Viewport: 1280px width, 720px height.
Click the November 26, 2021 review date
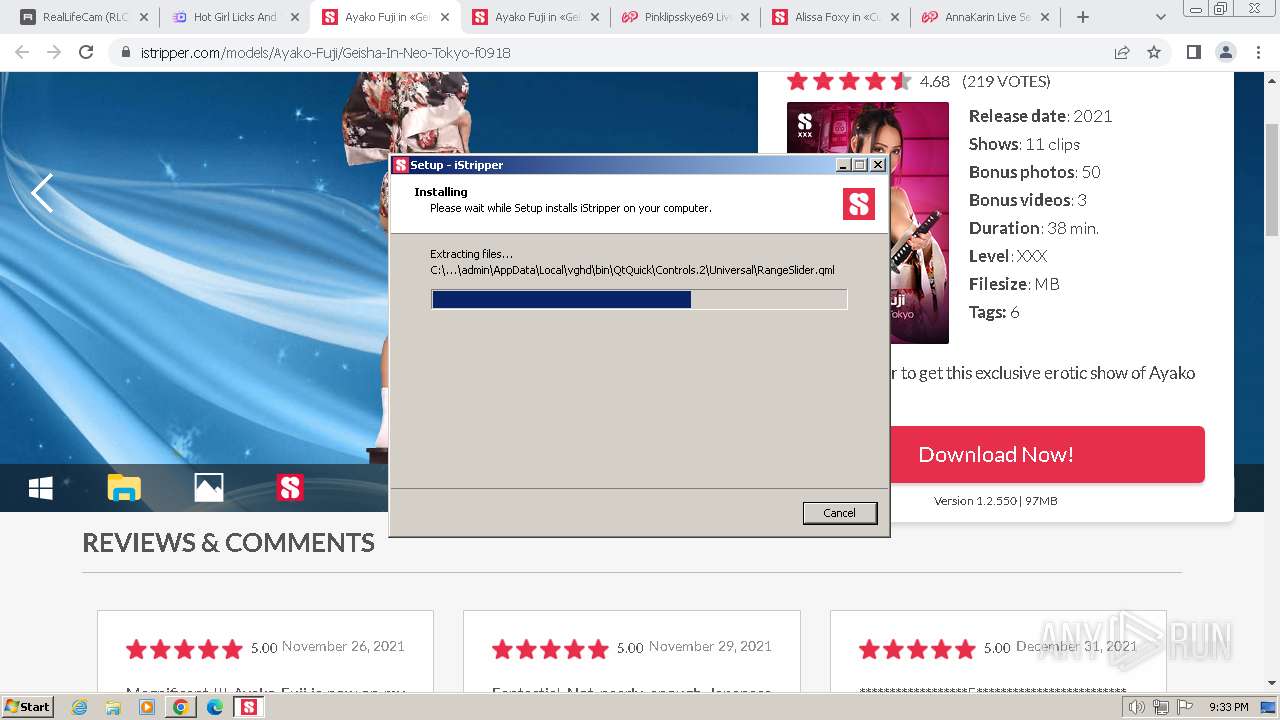[343, 646]
